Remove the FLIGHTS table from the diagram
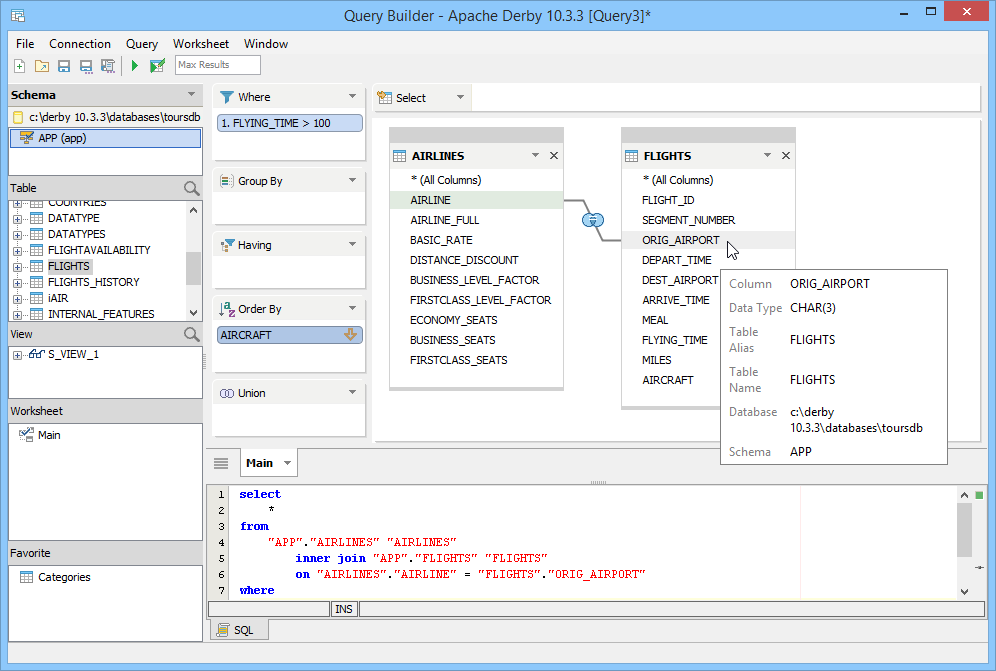Screen dimensions: 996x671 pos(786,156)
